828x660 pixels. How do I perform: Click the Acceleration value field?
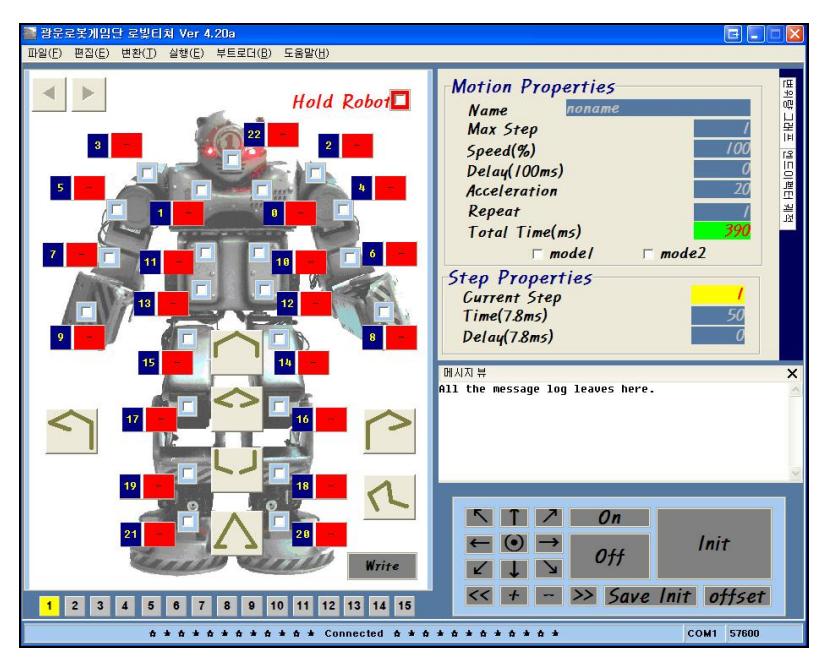(722, 189)
